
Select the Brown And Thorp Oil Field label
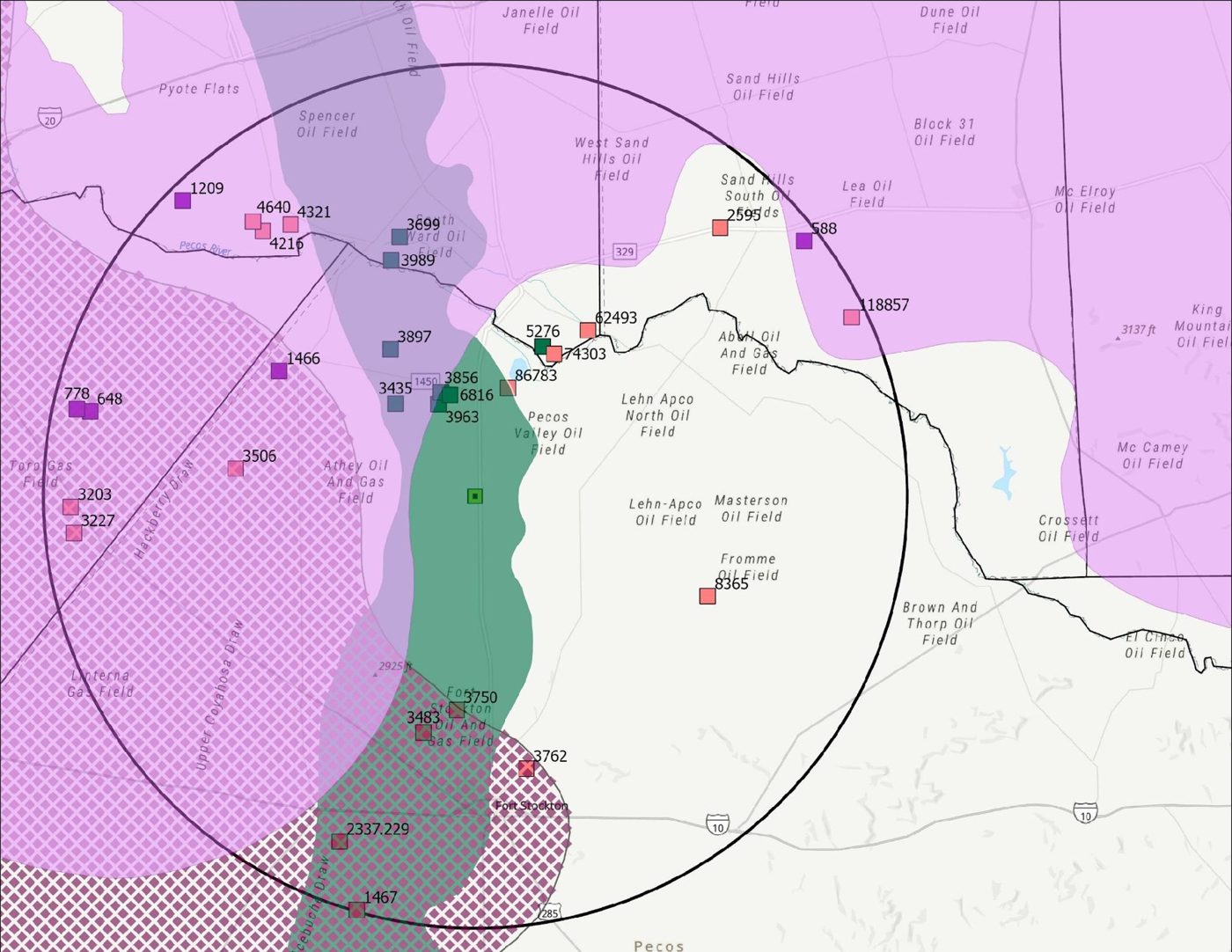click(940, 624)
